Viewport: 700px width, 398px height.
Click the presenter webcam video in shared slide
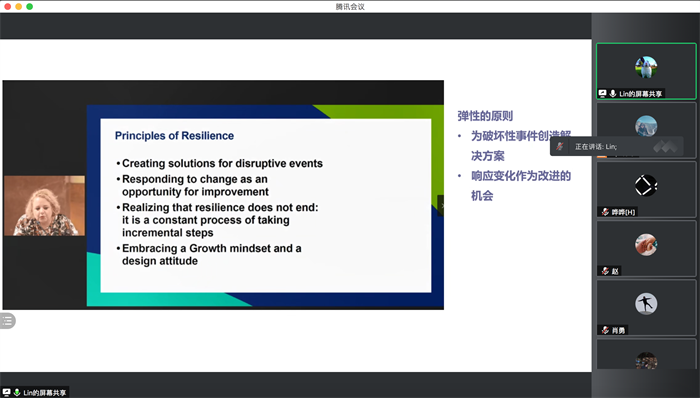click(x=44, y=206)
